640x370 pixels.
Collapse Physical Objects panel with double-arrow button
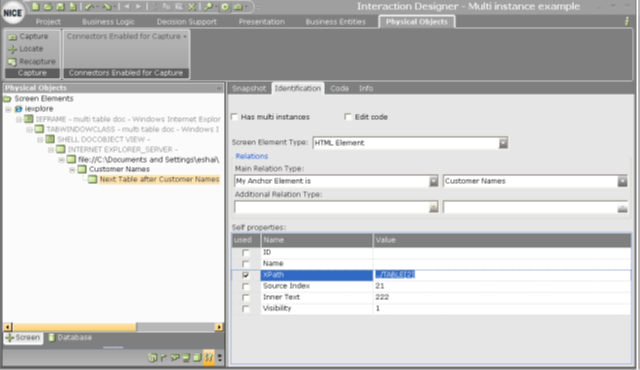(219, 88)
